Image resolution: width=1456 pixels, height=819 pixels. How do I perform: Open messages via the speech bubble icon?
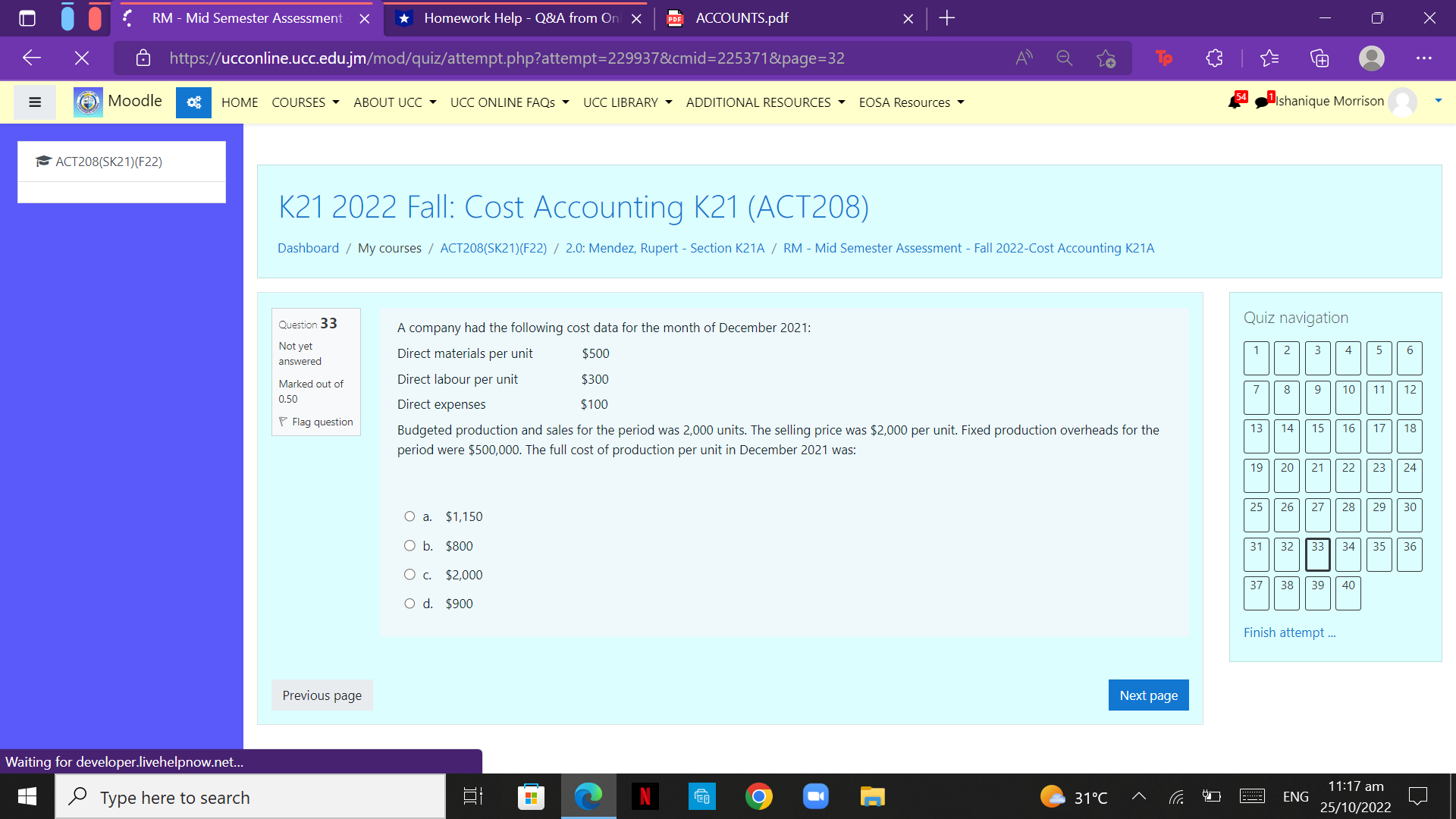coord(1261,102)
